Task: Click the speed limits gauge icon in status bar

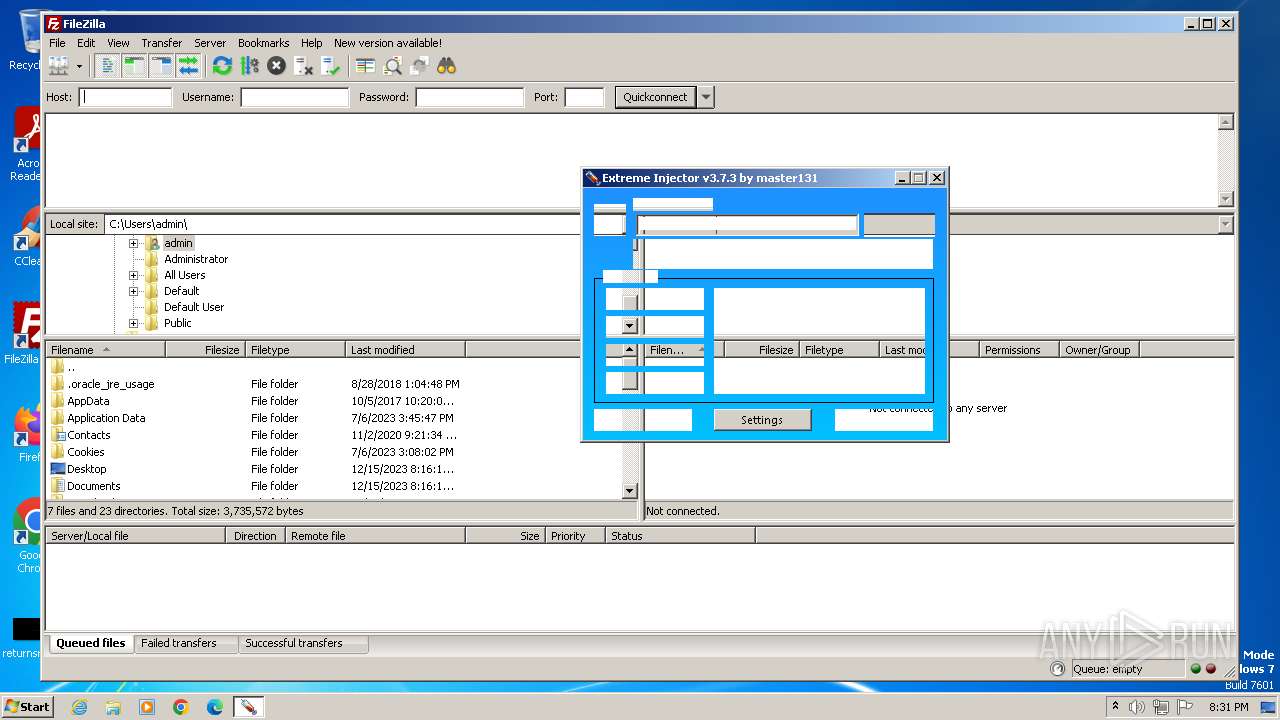Action: point(1058,669)
